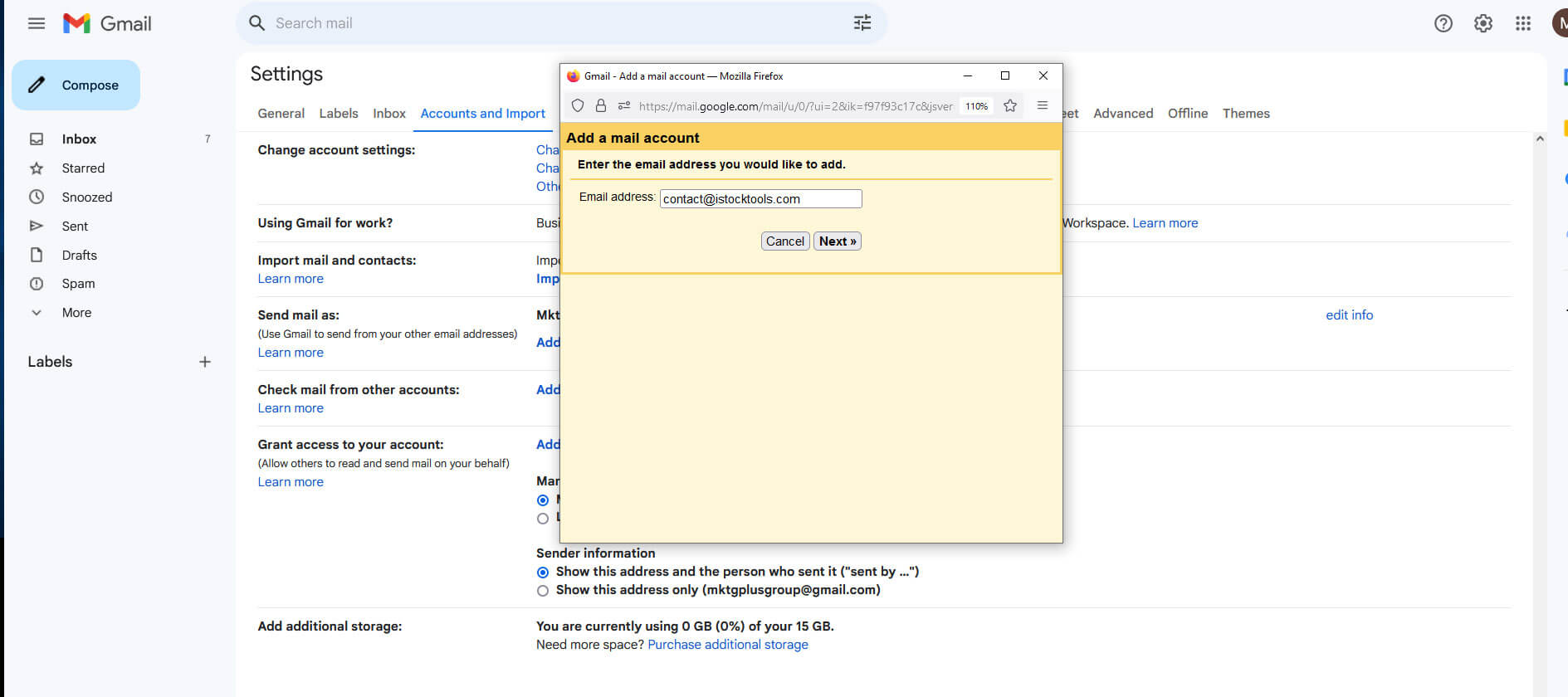
Task: Click the search magnifier icon
Action: [257, 23]
